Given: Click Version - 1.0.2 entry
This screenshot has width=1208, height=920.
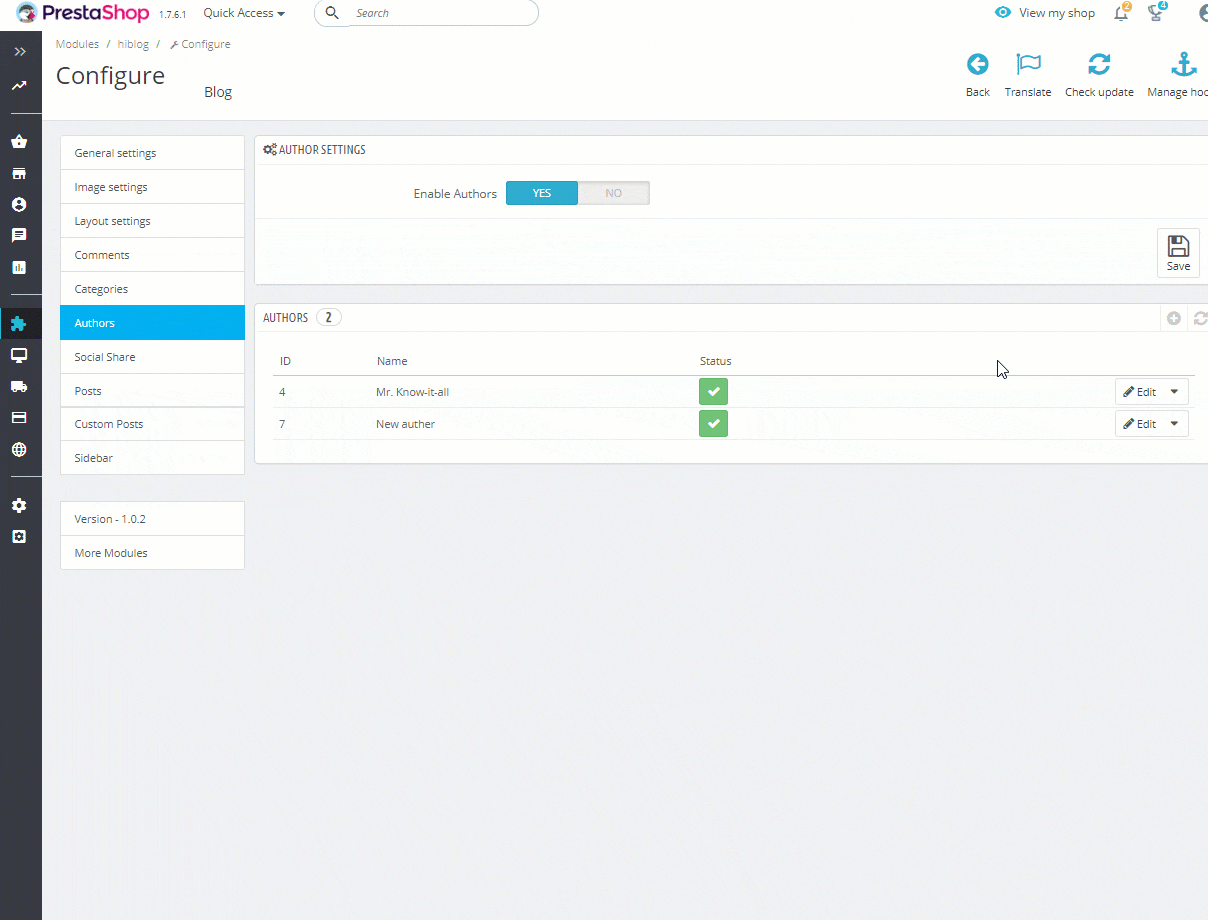Looking at the screenshot, I should (x=152, y=519).
